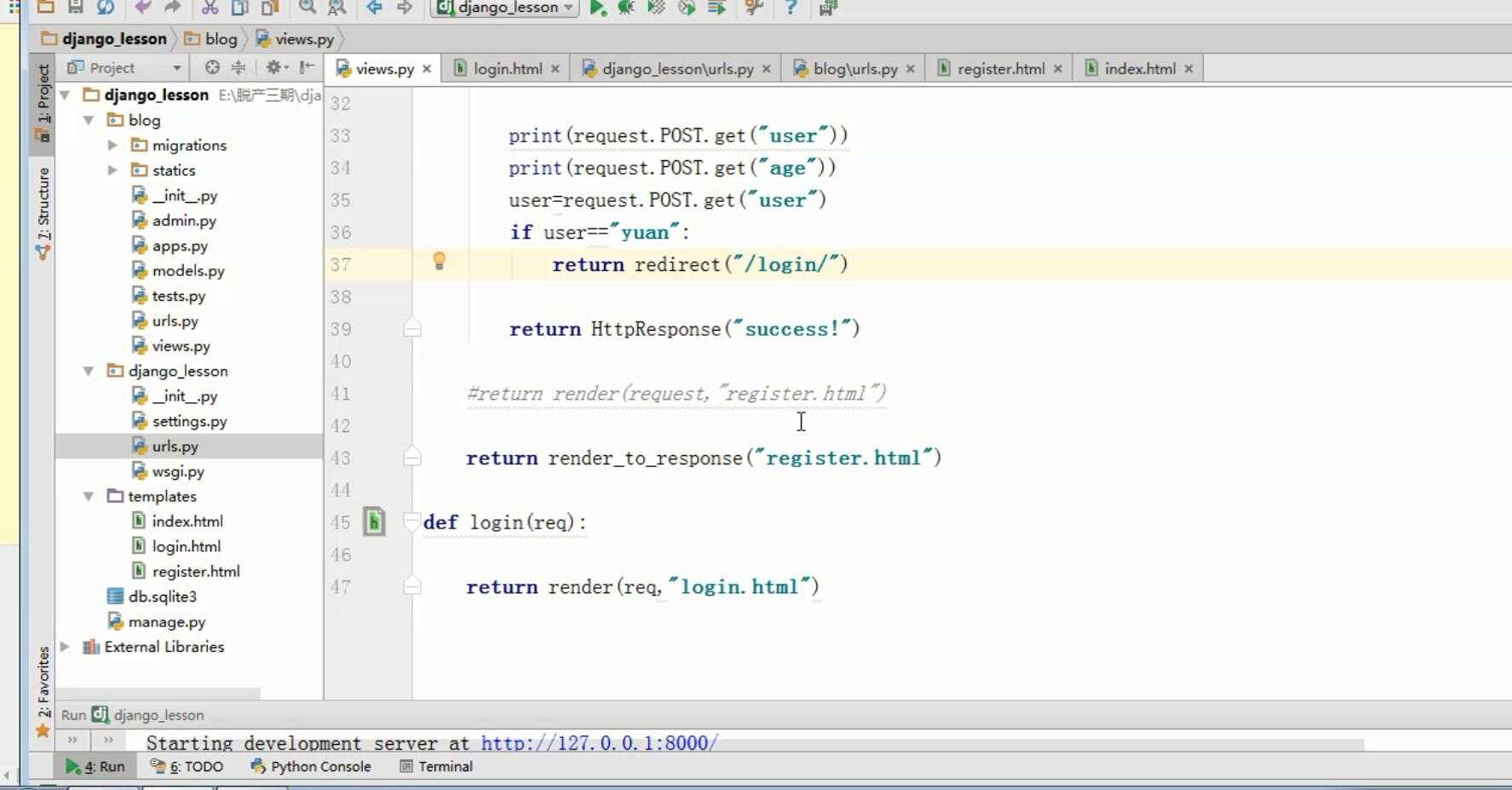Collapse the templates folder

point(89,496)
